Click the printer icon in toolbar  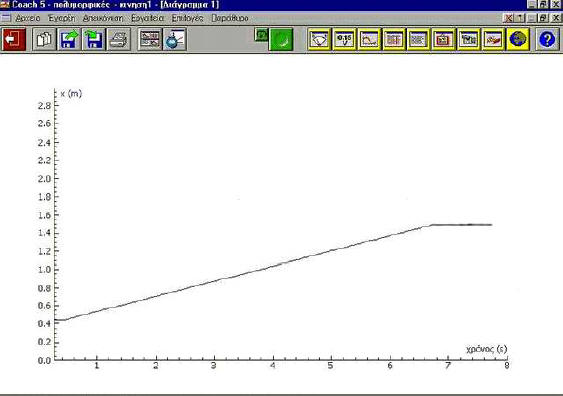point(119,39)
